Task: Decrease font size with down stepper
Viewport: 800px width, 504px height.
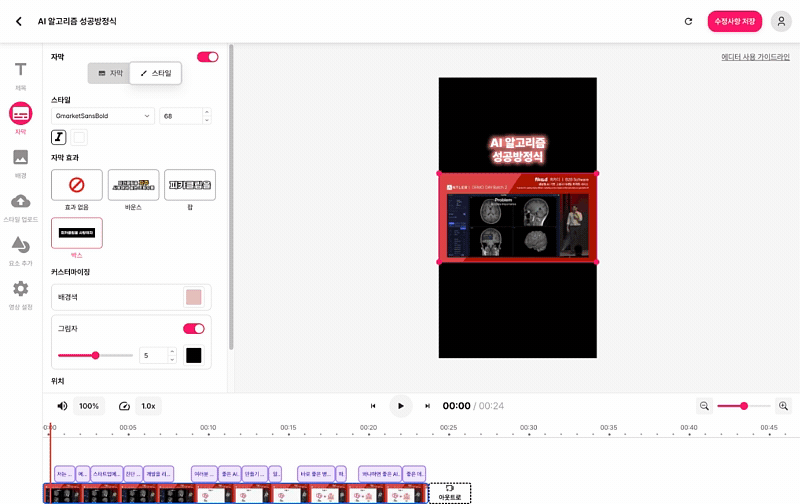Action: (x=207, y=120)
